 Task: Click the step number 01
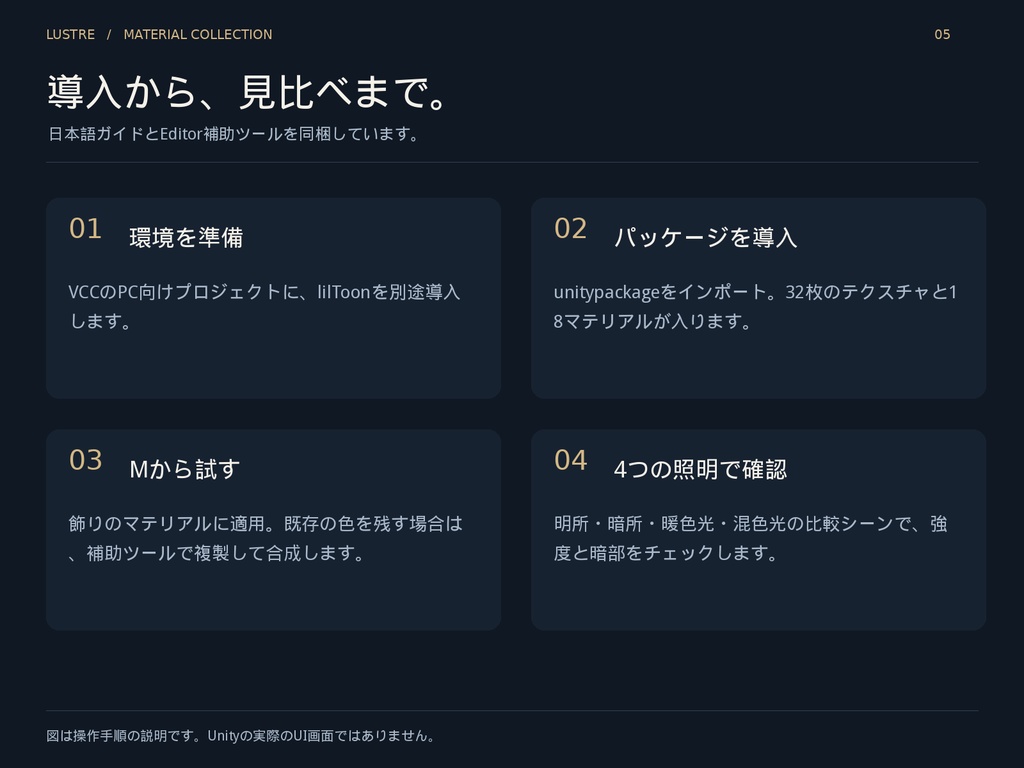pyautogui.click(x=86, y=229)
